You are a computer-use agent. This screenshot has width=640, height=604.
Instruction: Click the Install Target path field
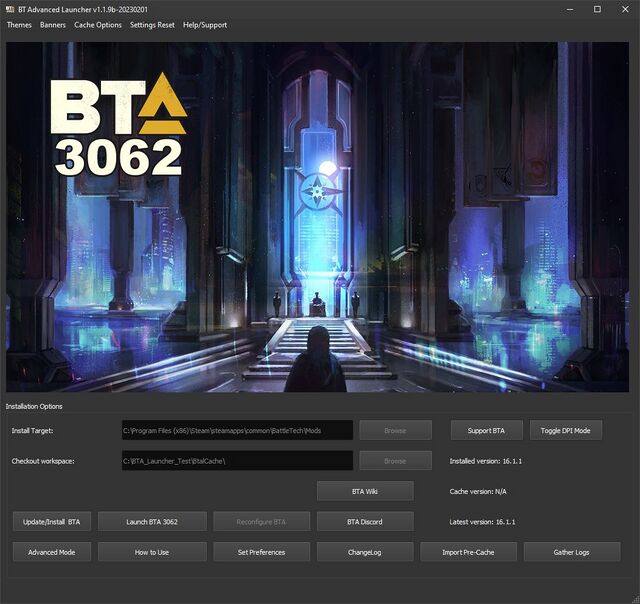pos(237,430)
